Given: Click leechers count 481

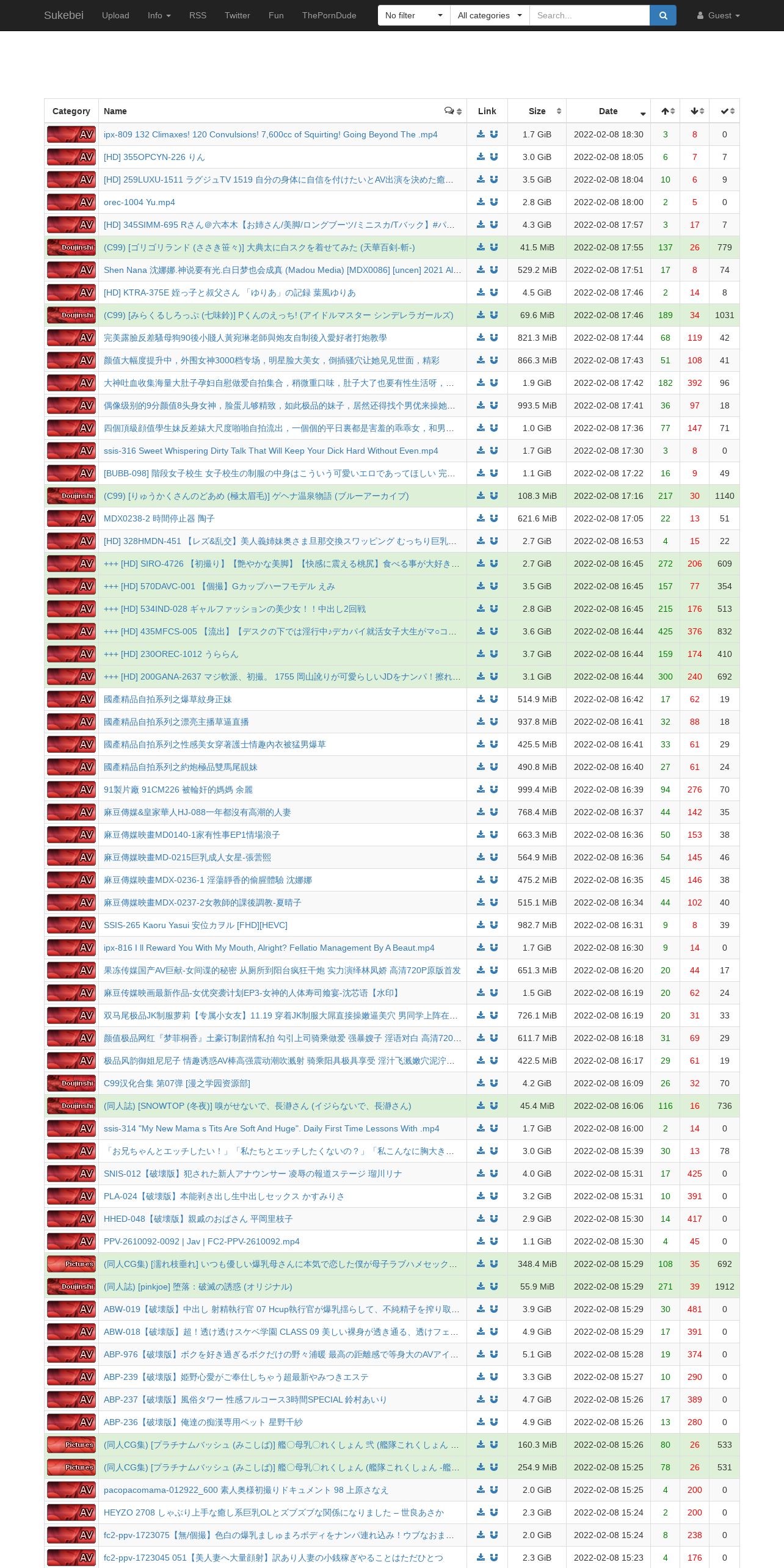Looking at the screenshot, I should pyautogui.click(x=695, y=1309).
